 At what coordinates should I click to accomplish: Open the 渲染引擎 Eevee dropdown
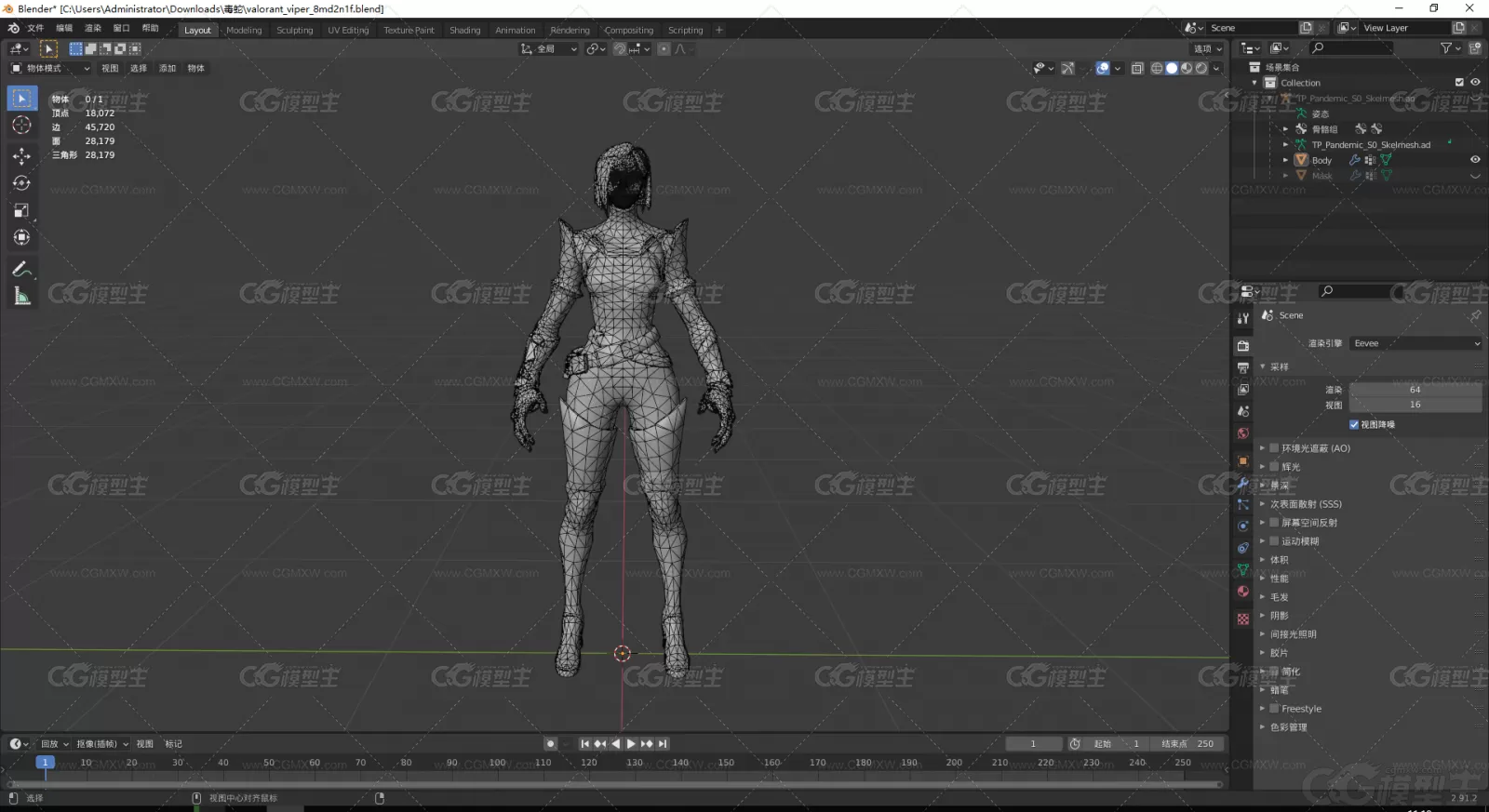[1415, 343]
